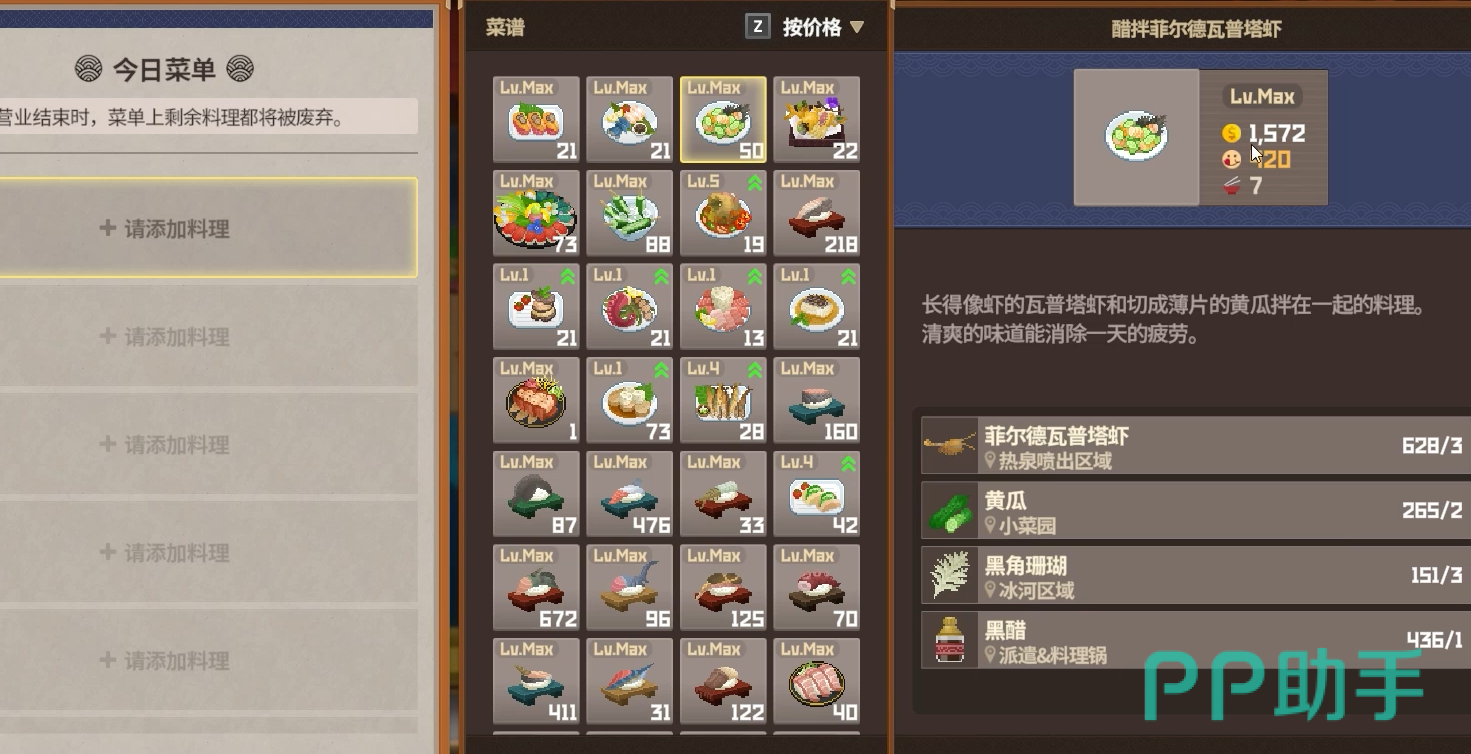The image size is (1471, 754).
Task: Click the Z key sort shortcut icon
Action: [758, 27]
